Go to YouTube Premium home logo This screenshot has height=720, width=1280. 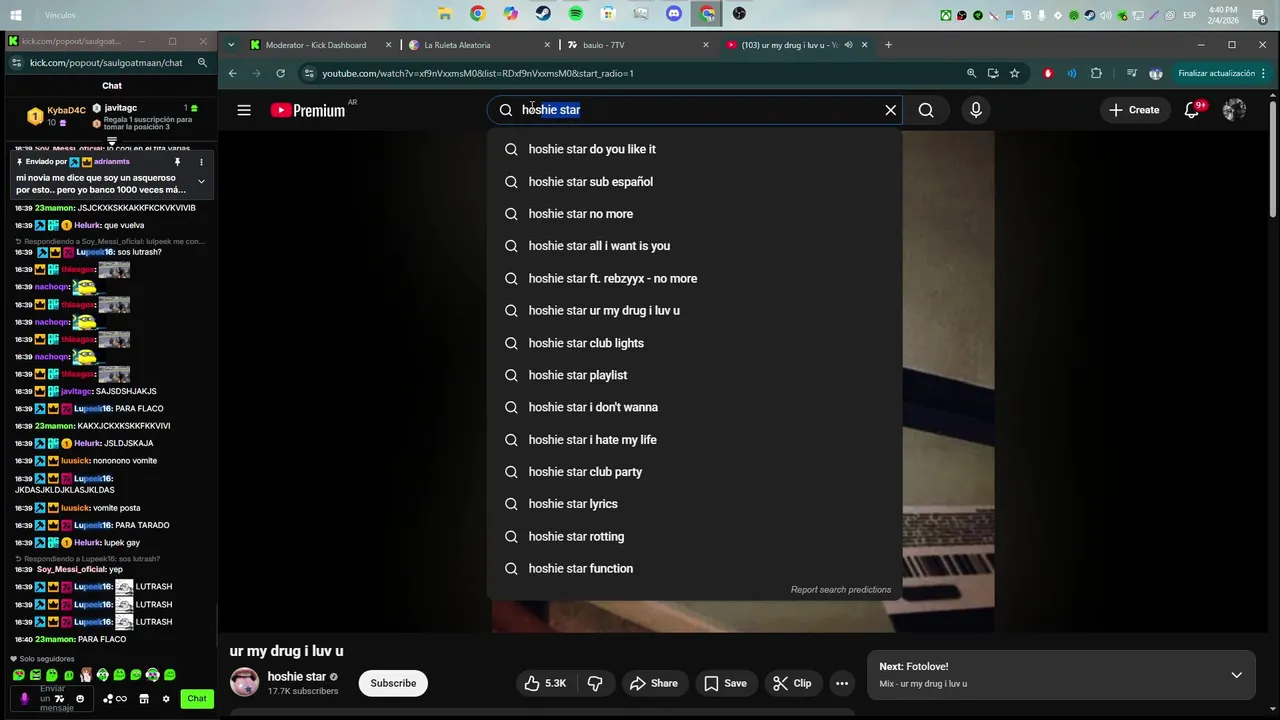point(308,110)
